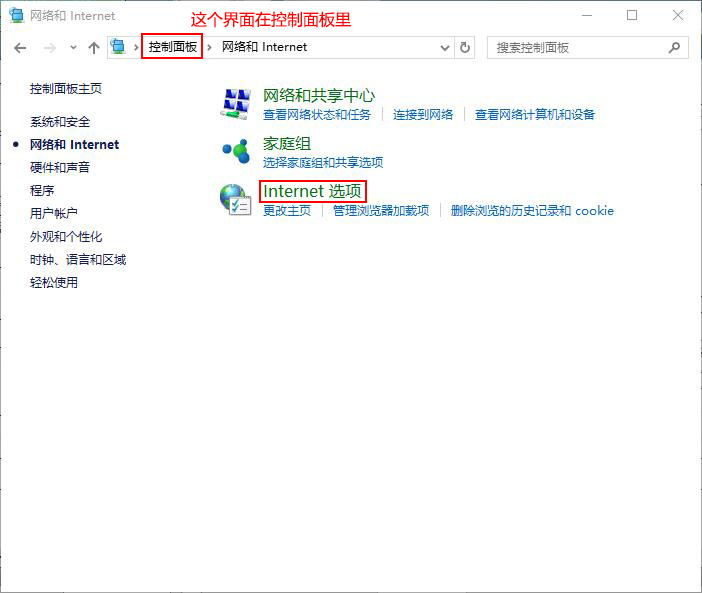The width and height of the screenshot is (702, 593).
Task: Open the recent locations chevron
Action: point(73,47)
